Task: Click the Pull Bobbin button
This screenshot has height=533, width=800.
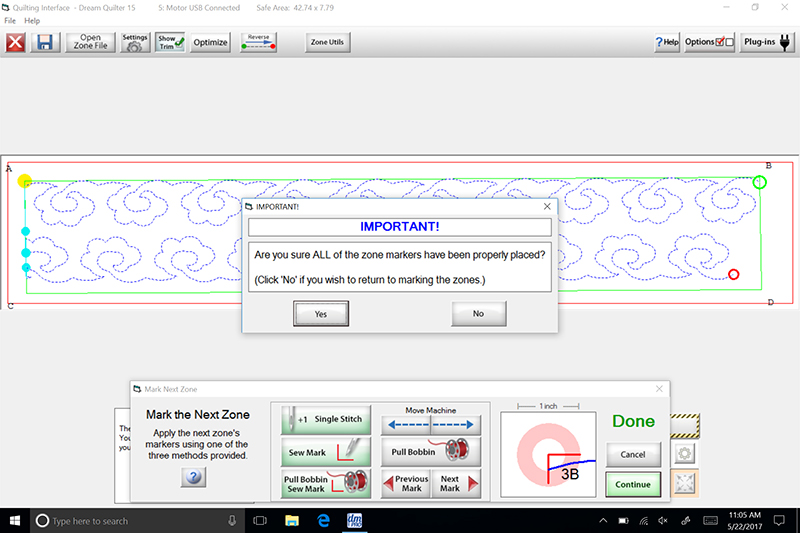Action: point(431,451)
